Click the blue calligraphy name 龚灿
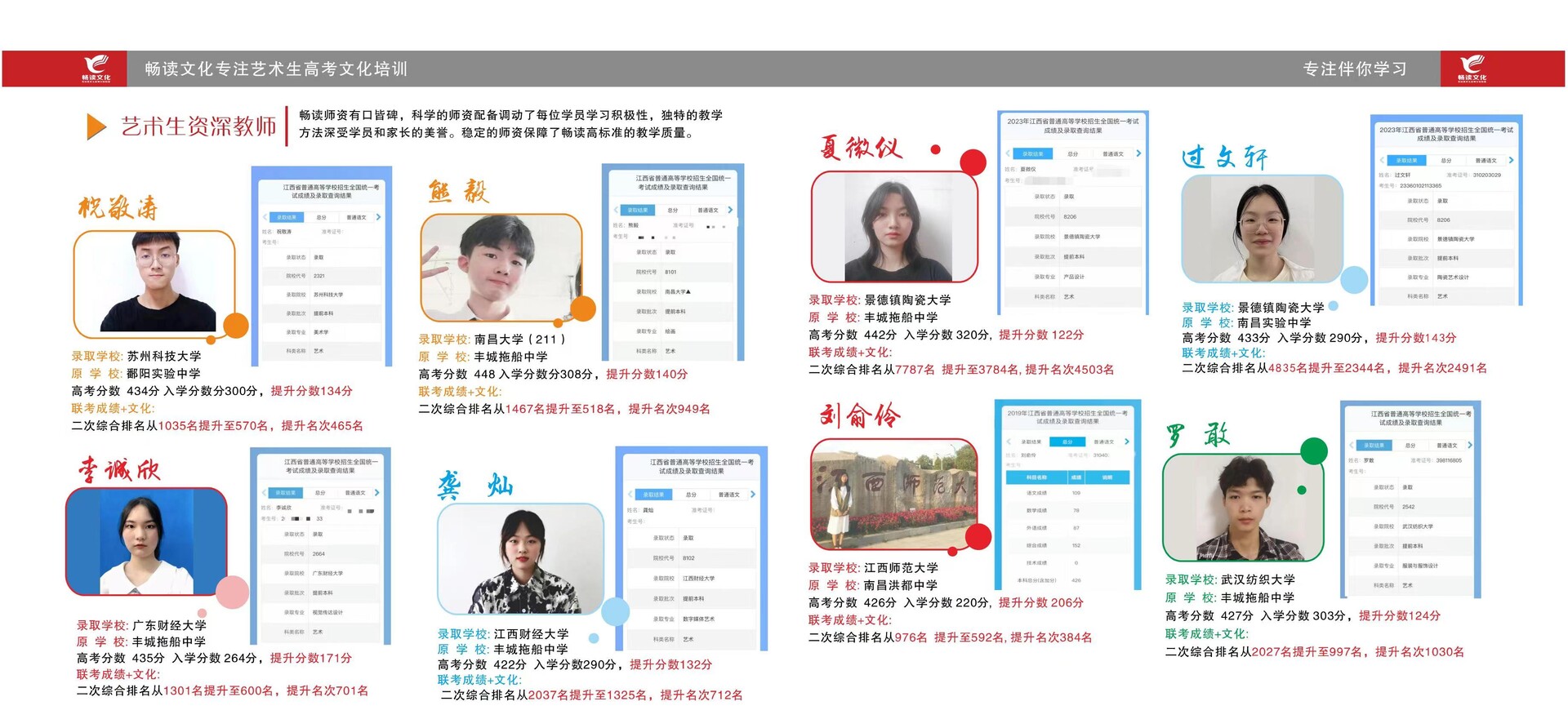Image resolution: width=1568 pixels, height=728 pixels. tap(475, 486)
